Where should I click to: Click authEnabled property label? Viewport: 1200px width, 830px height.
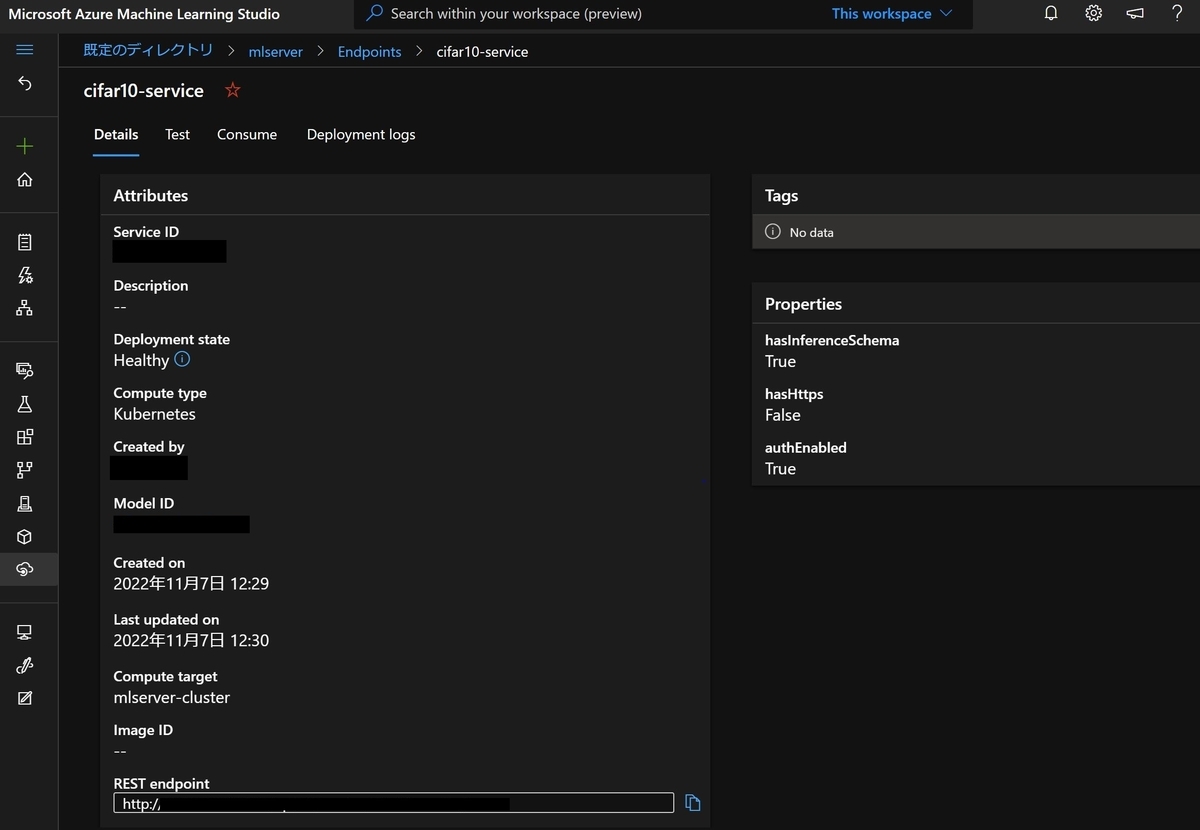pos(805,448)
